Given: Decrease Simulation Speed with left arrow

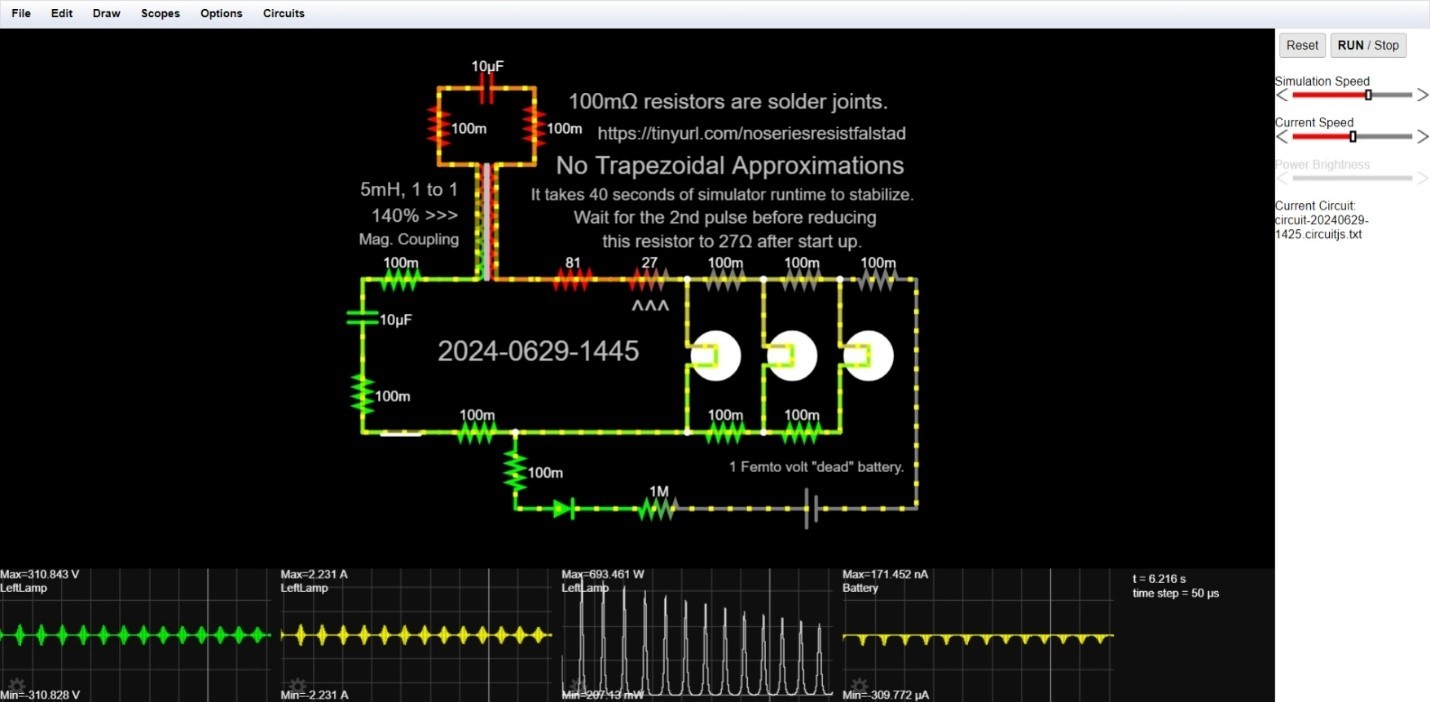Looking at the screenshot, I should [1282, 95].
